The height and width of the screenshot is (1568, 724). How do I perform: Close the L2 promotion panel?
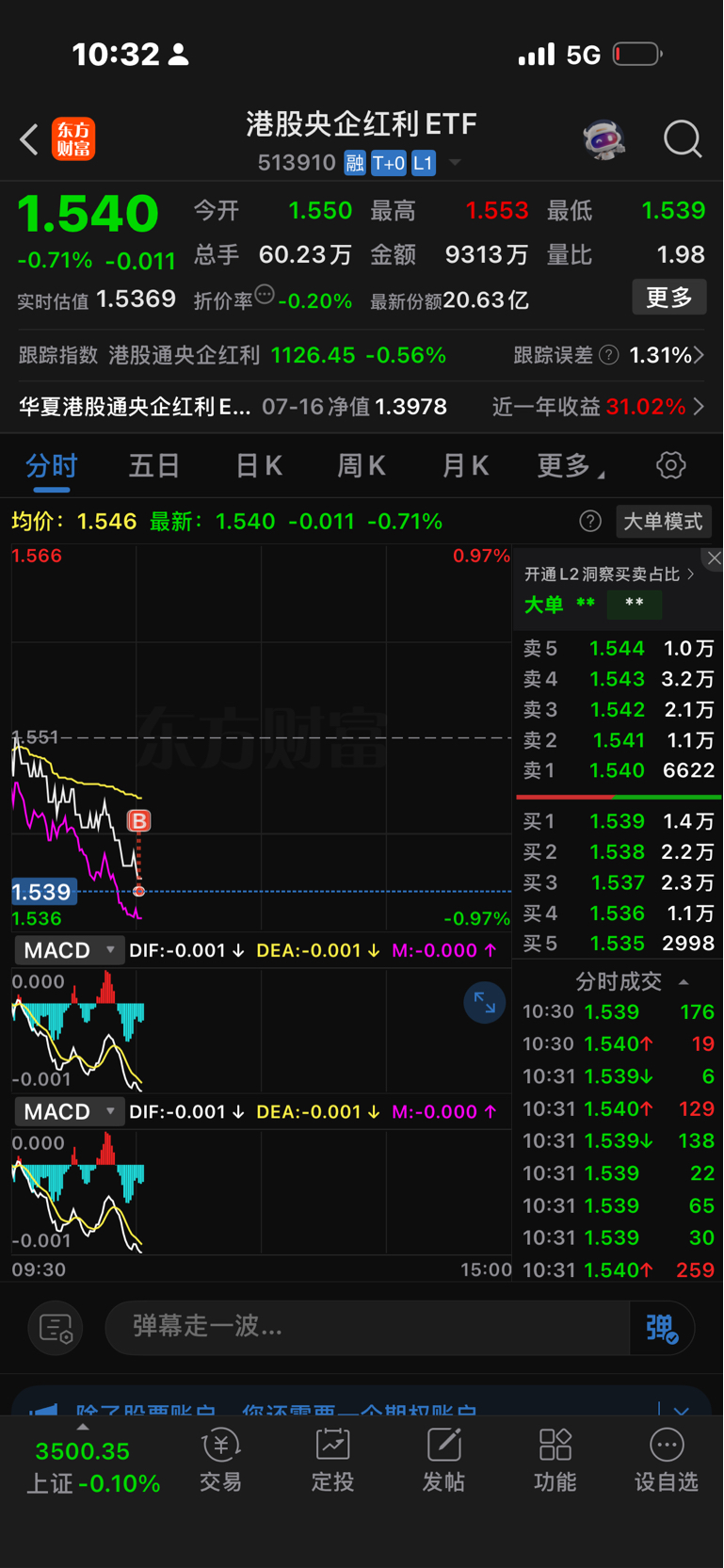[x=714, y=558]
